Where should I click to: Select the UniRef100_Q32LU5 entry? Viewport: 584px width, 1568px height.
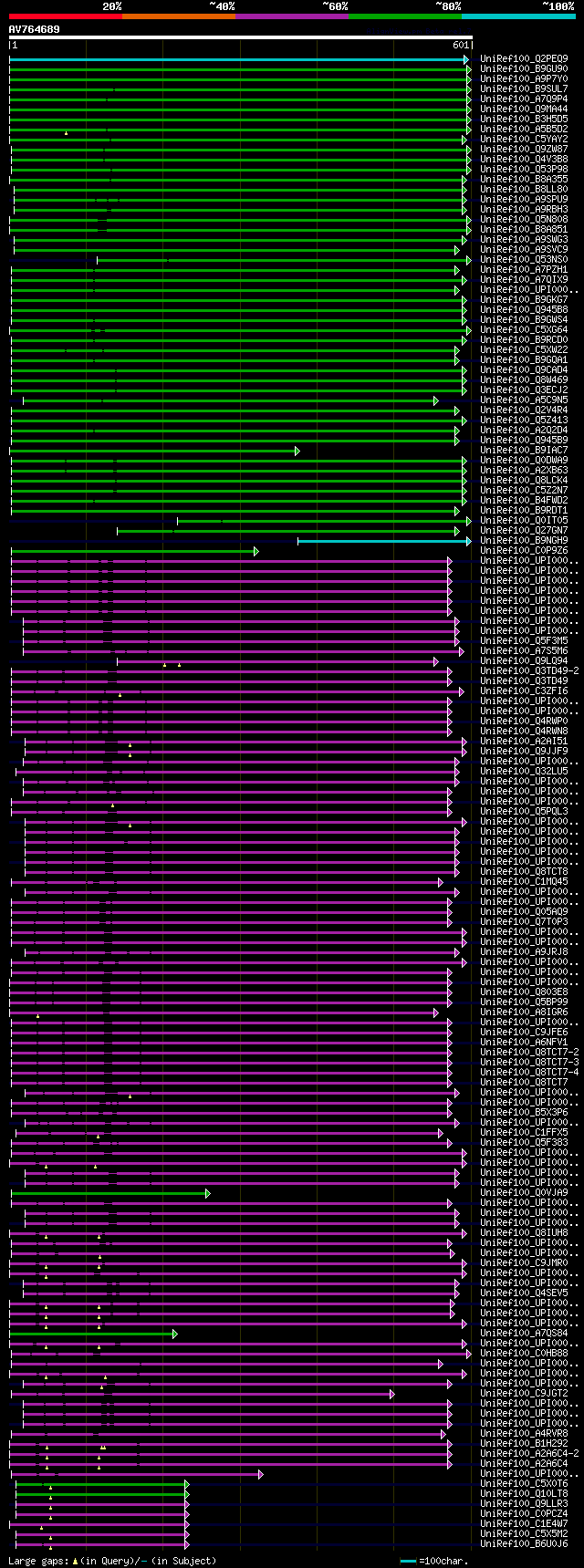click(524, 771)
